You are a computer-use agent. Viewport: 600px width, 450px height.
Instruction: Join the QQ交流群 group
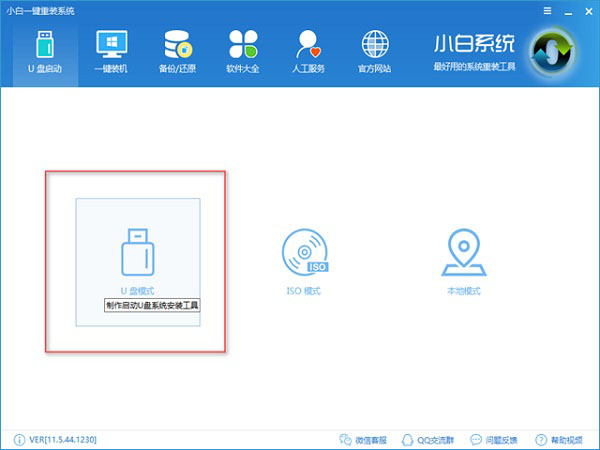point(427,440)
